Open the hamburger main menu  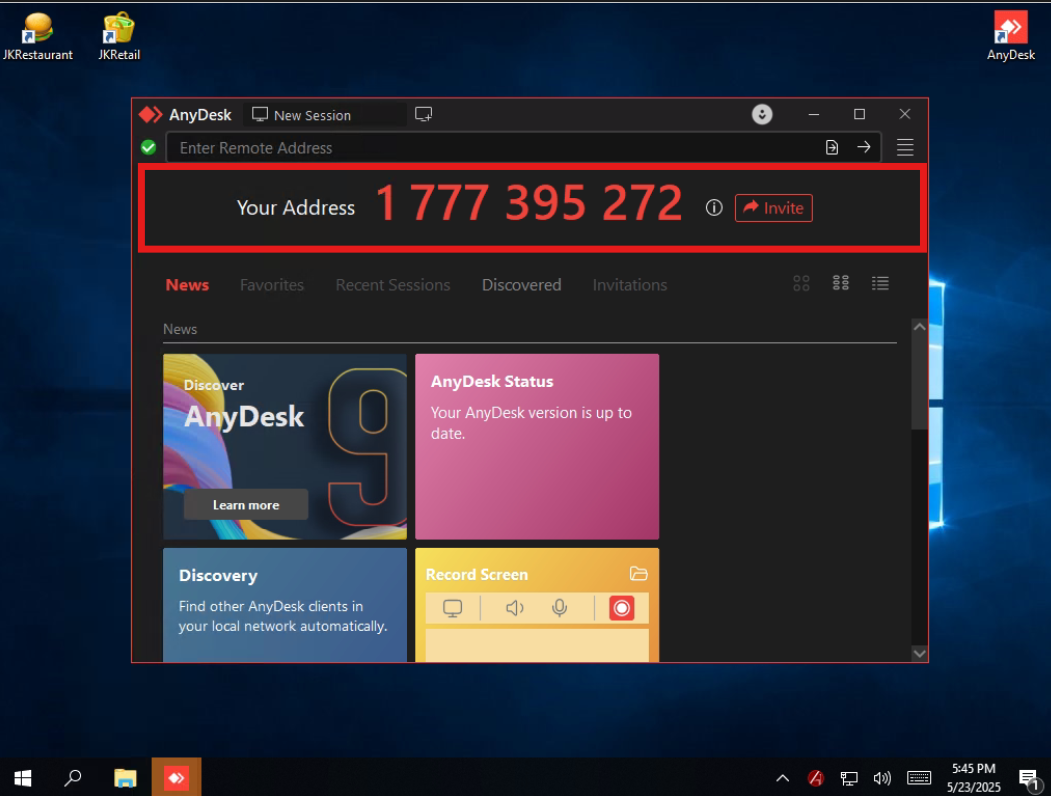tap(905, 147)
